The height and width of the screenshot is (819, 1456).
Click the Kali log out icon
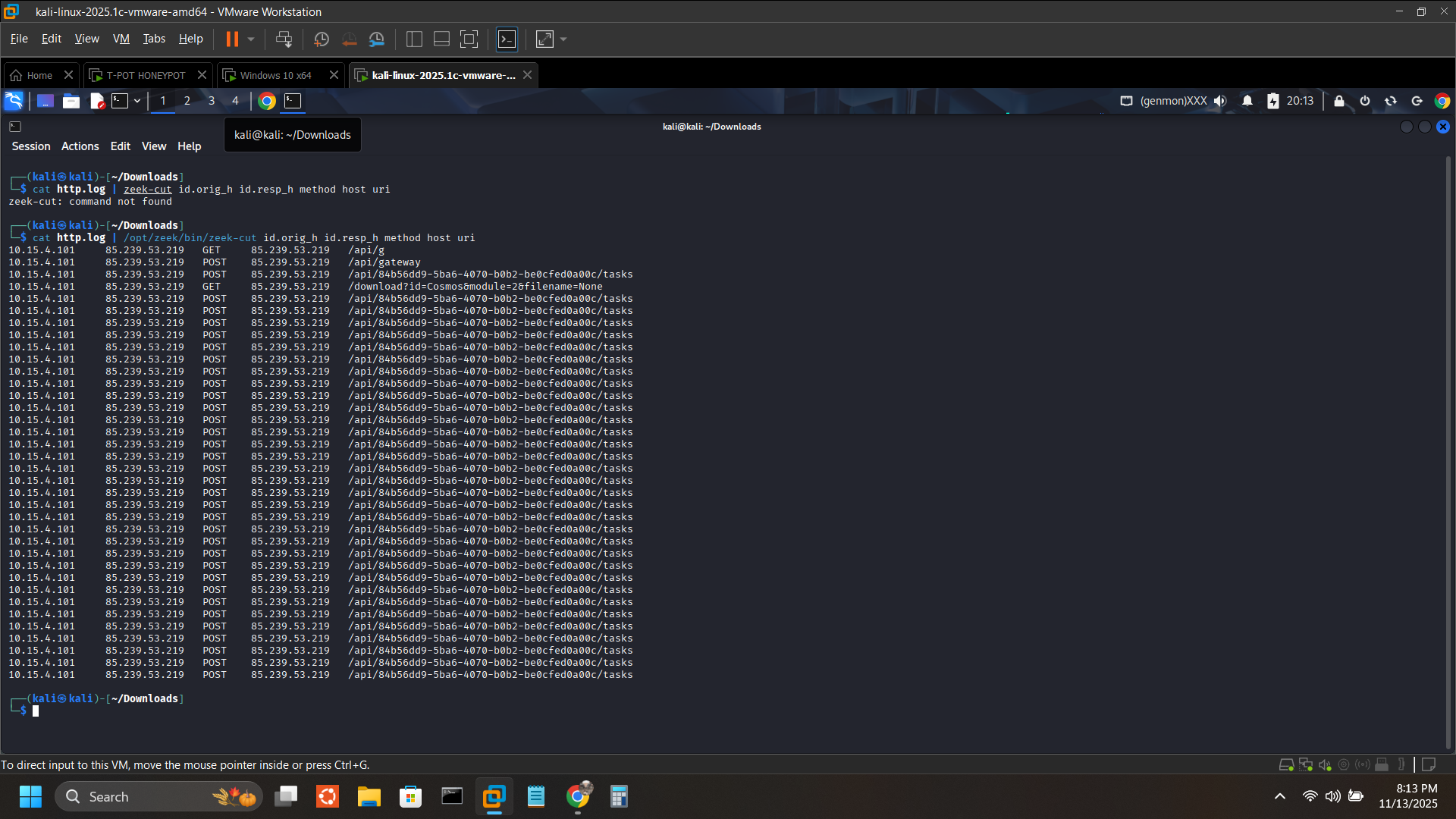(1417, 101)
